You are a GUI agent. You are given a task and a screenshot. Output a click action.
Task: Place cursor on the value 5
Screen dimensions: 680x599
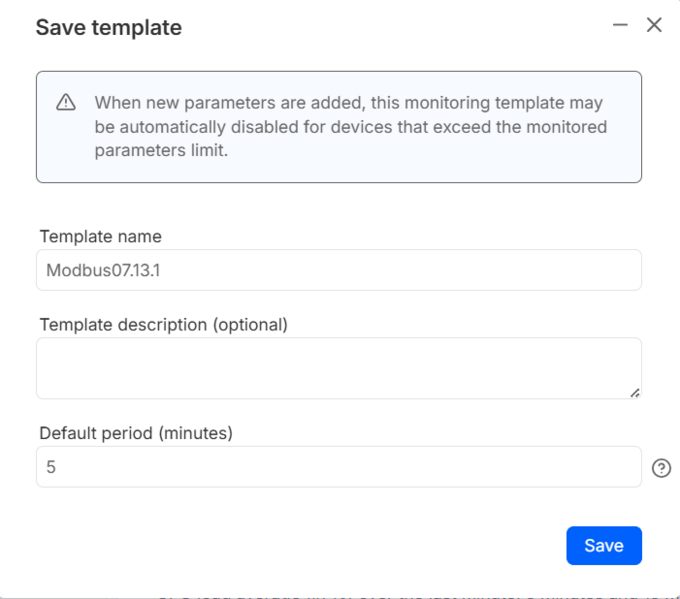(51, 467)
